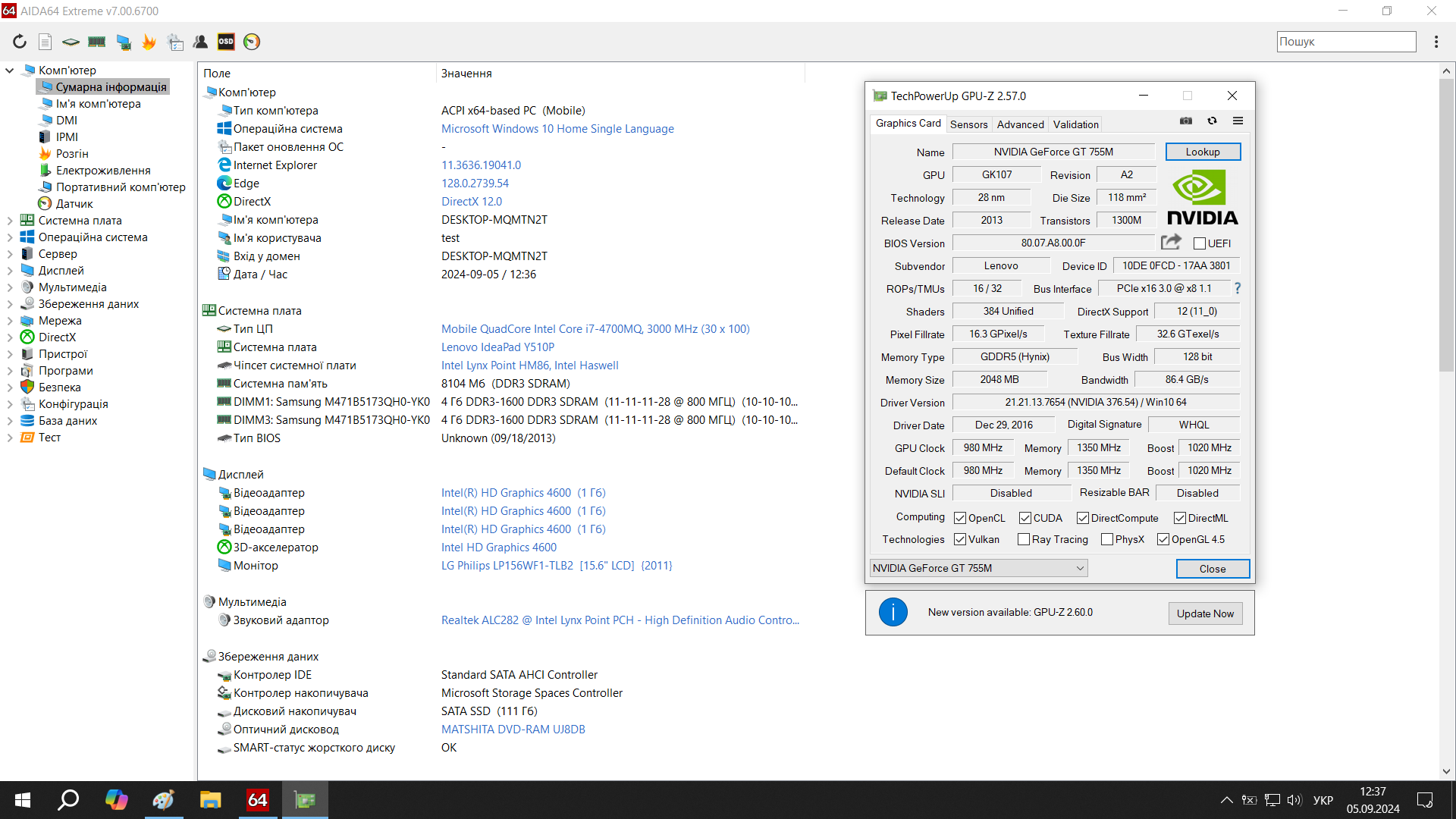The image size is (1456, 819).
Task: Open GPU-Z hamburger menu
Action: (1238, 121)
